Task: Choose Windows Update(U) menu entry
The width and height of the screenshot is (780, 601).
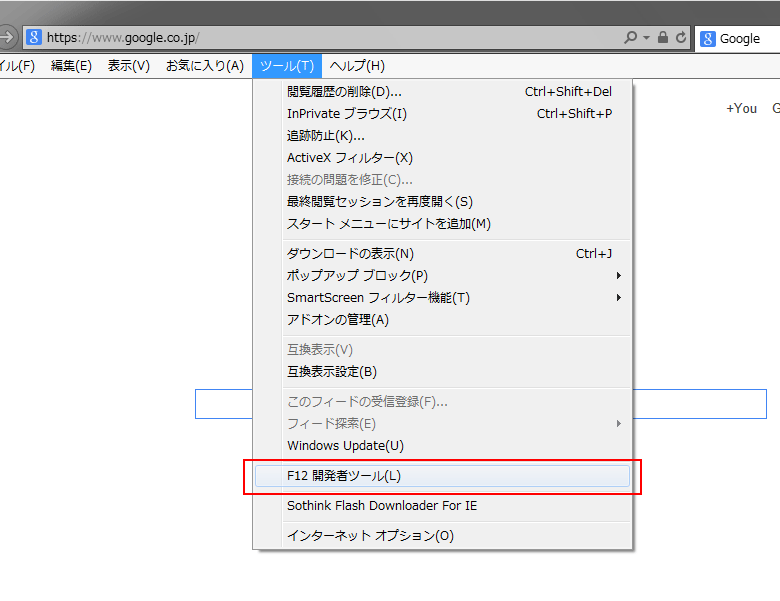Action: 443,446
